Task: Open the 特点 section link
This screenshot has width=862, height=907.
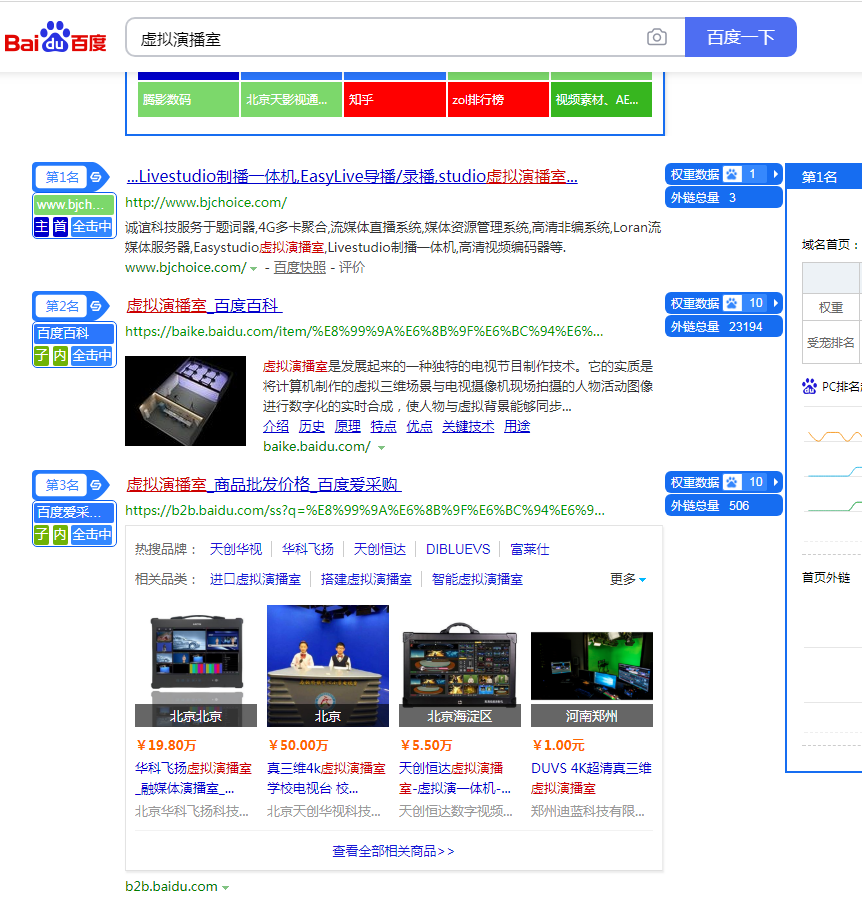Action: [384, 426]
